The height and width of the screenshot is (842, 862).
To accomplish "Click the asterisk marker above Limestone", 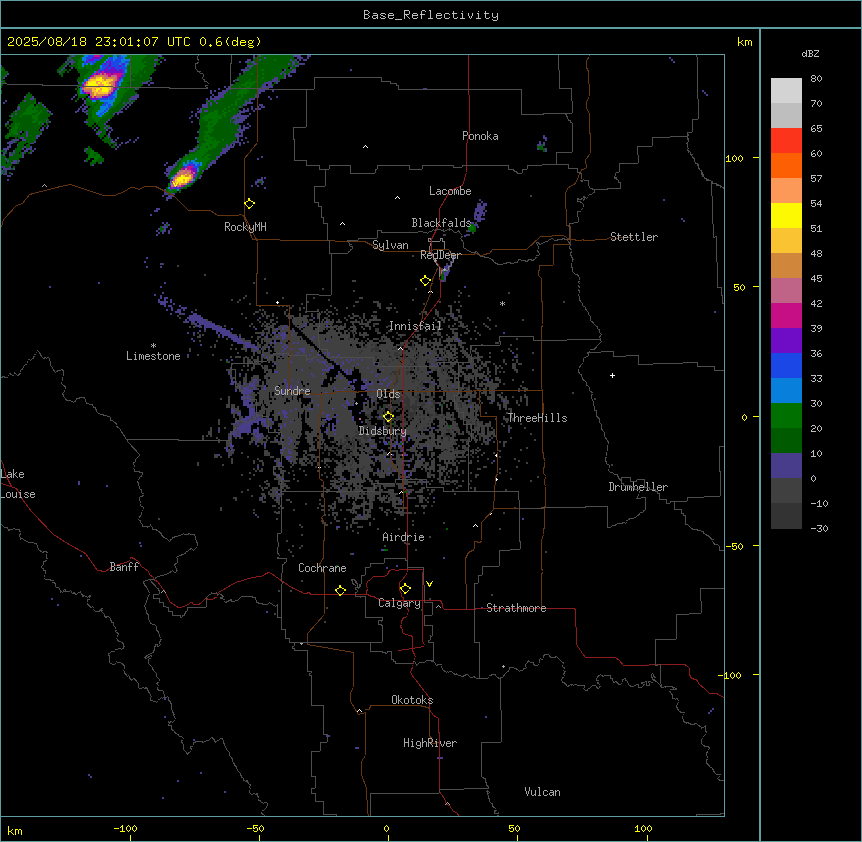I will coord(153,345).
